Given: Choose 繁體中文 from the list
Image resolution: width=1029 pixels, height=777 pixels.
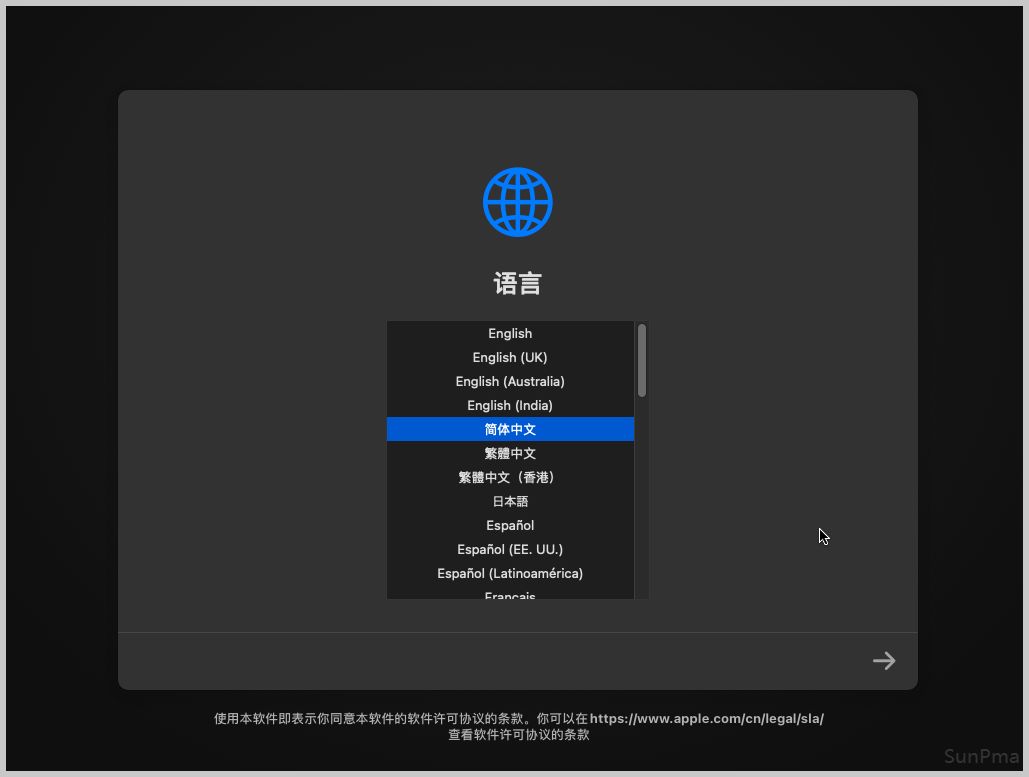Looking at the screenshot, I should [510, 454].
